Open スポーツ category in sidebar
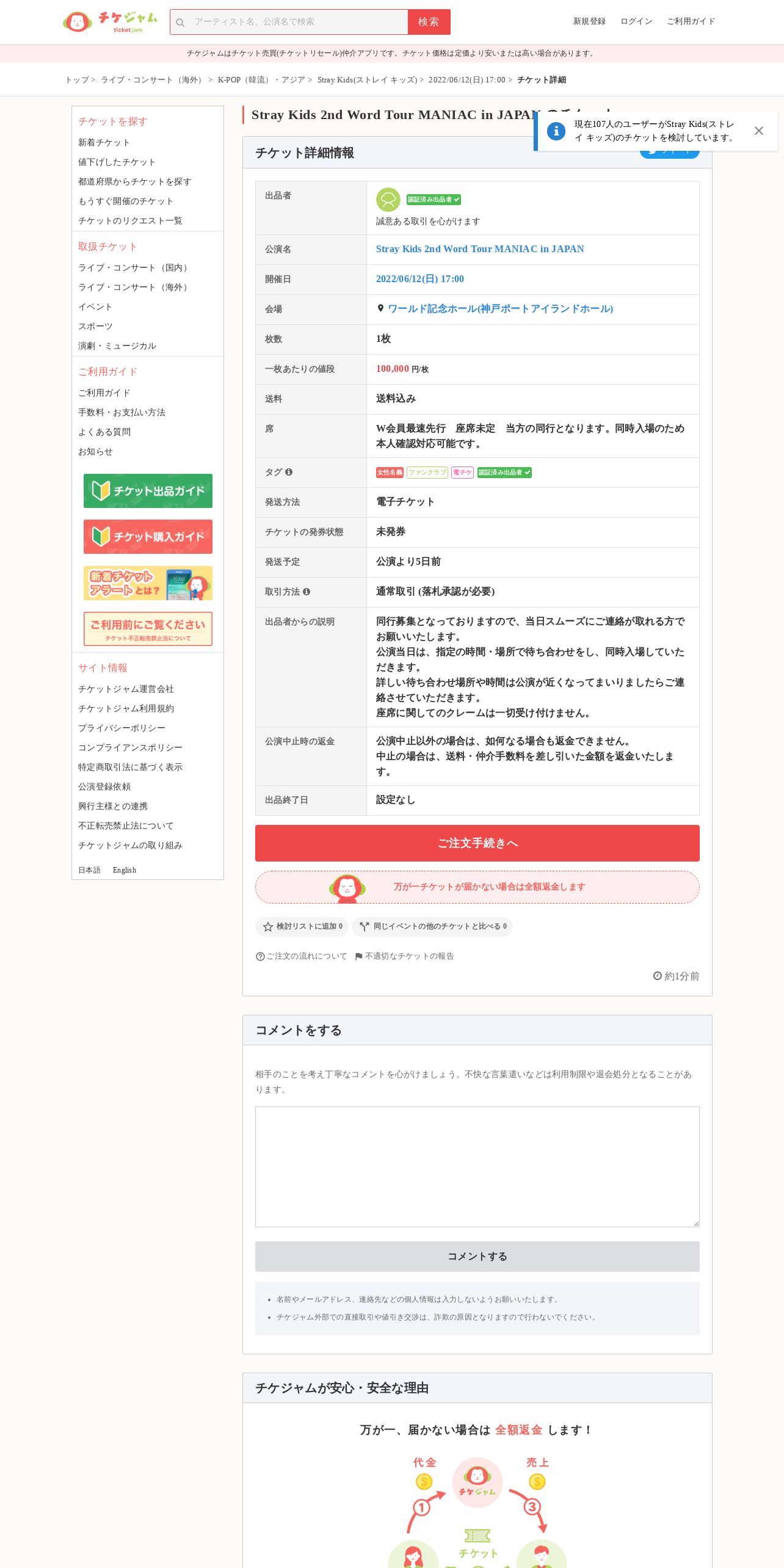 [x=95, y=326]
